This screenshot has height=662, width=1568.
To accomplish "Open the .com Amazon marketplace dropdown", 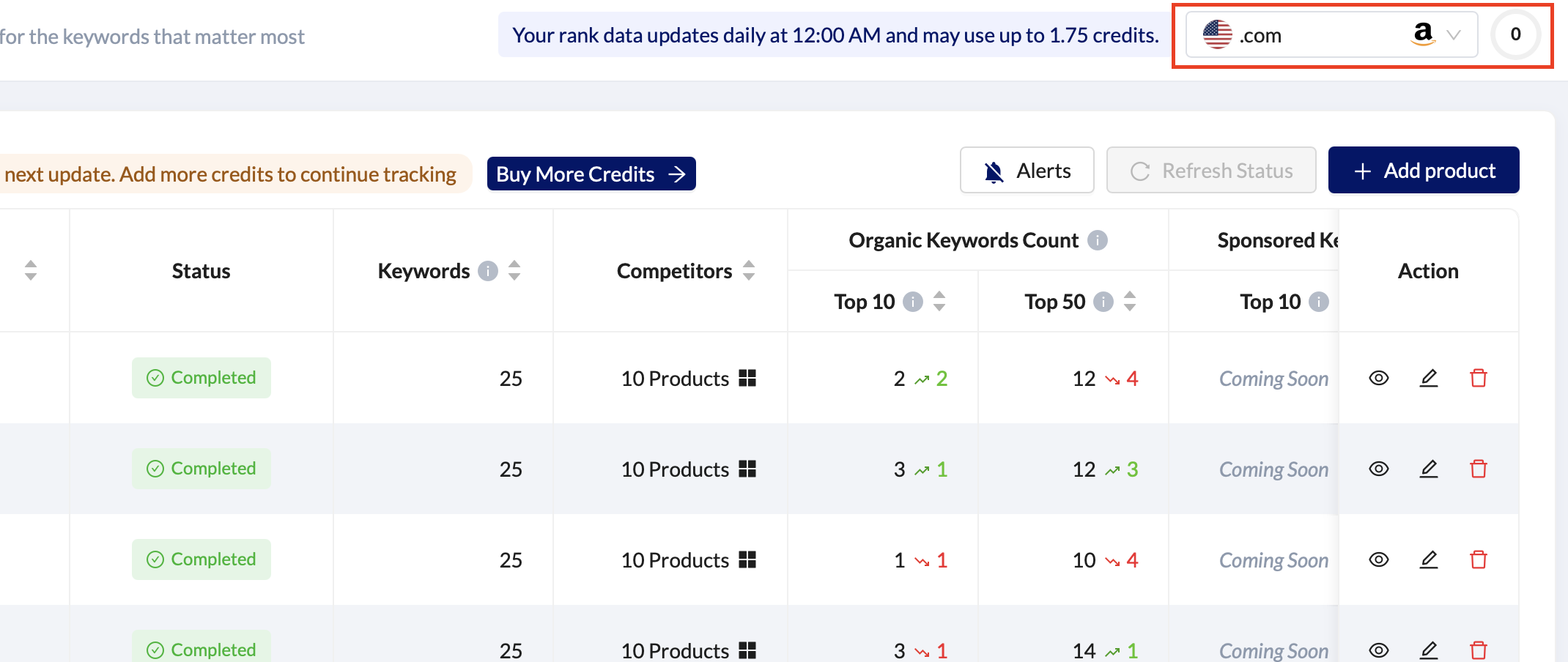I will [x=1331, y=34].
